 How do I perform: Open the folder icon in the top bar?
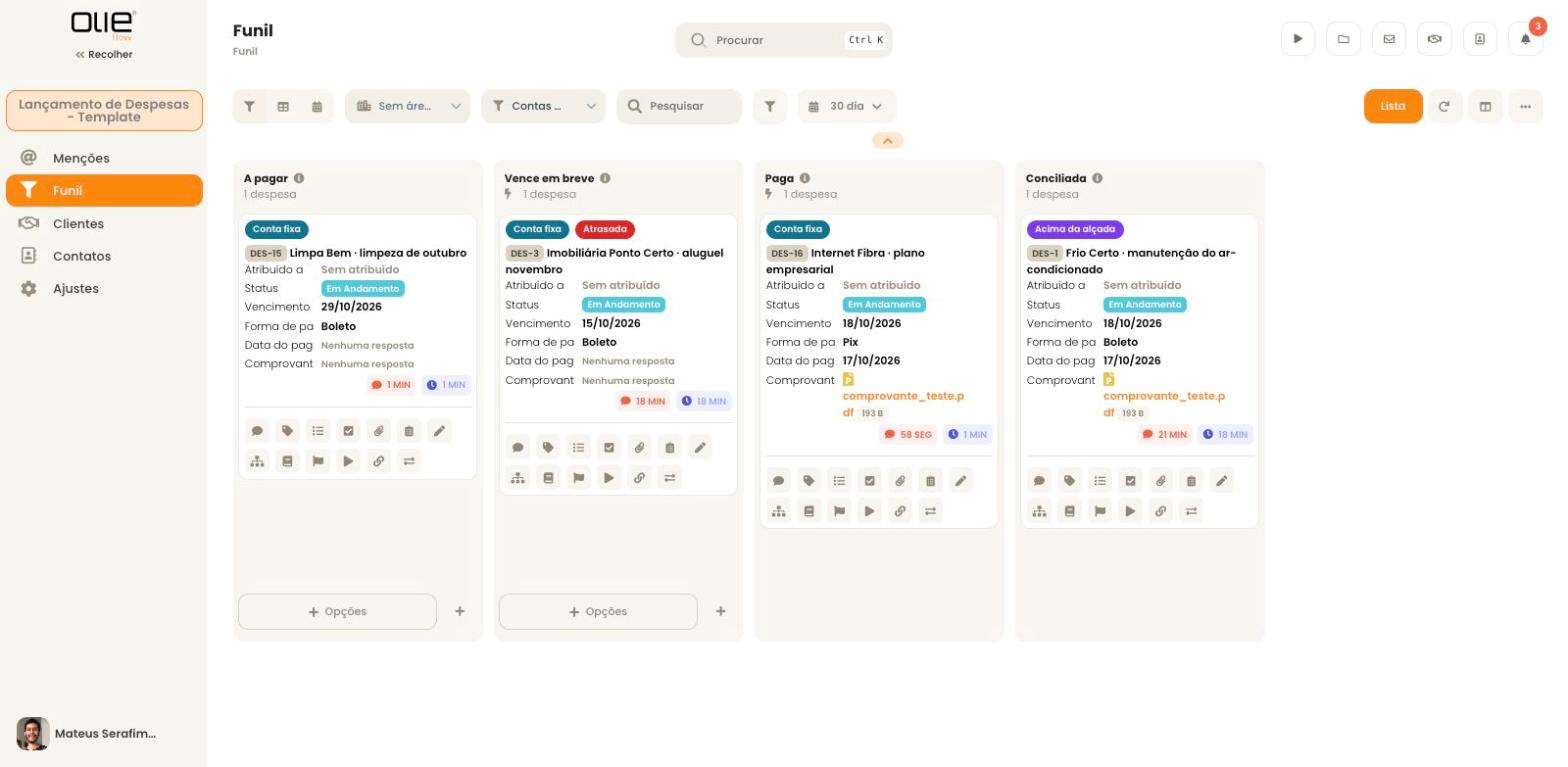click(1343, 39)
